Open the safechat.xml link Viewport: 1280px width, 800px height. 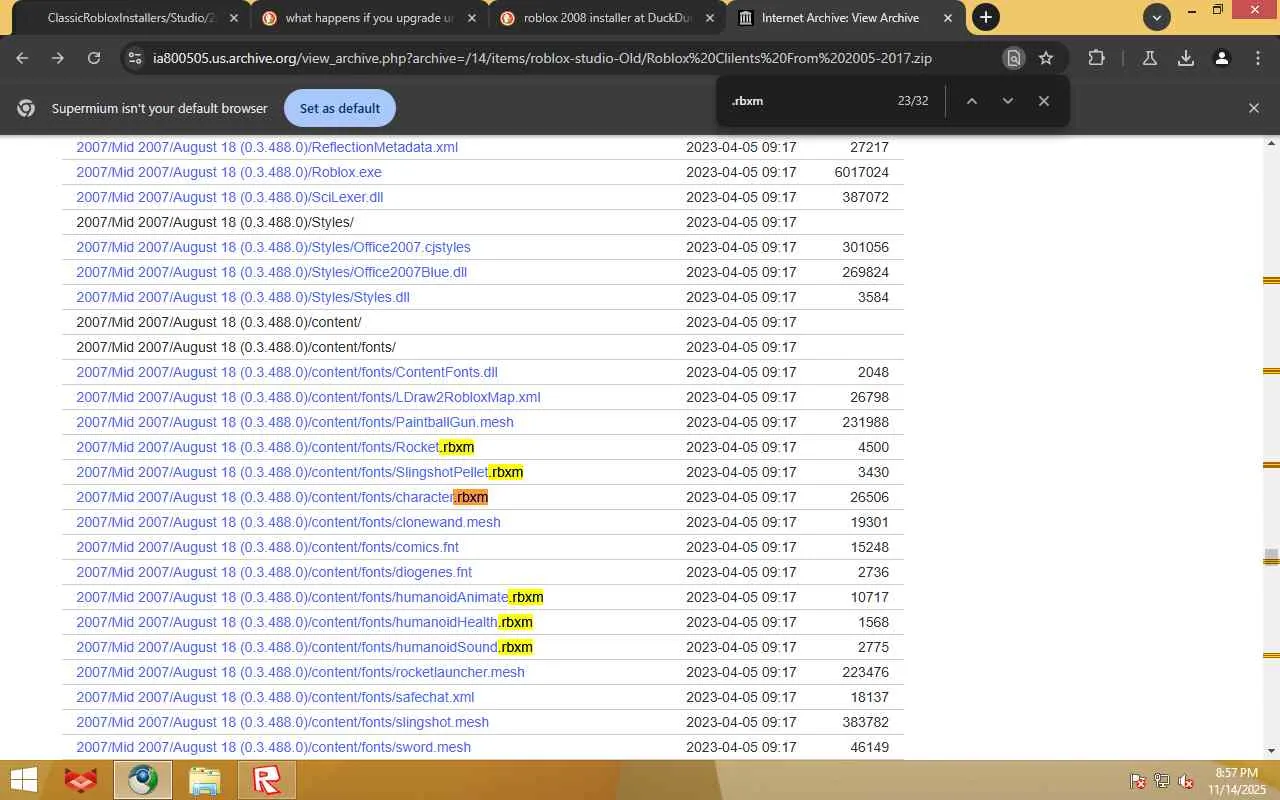[x=275, y=697]
